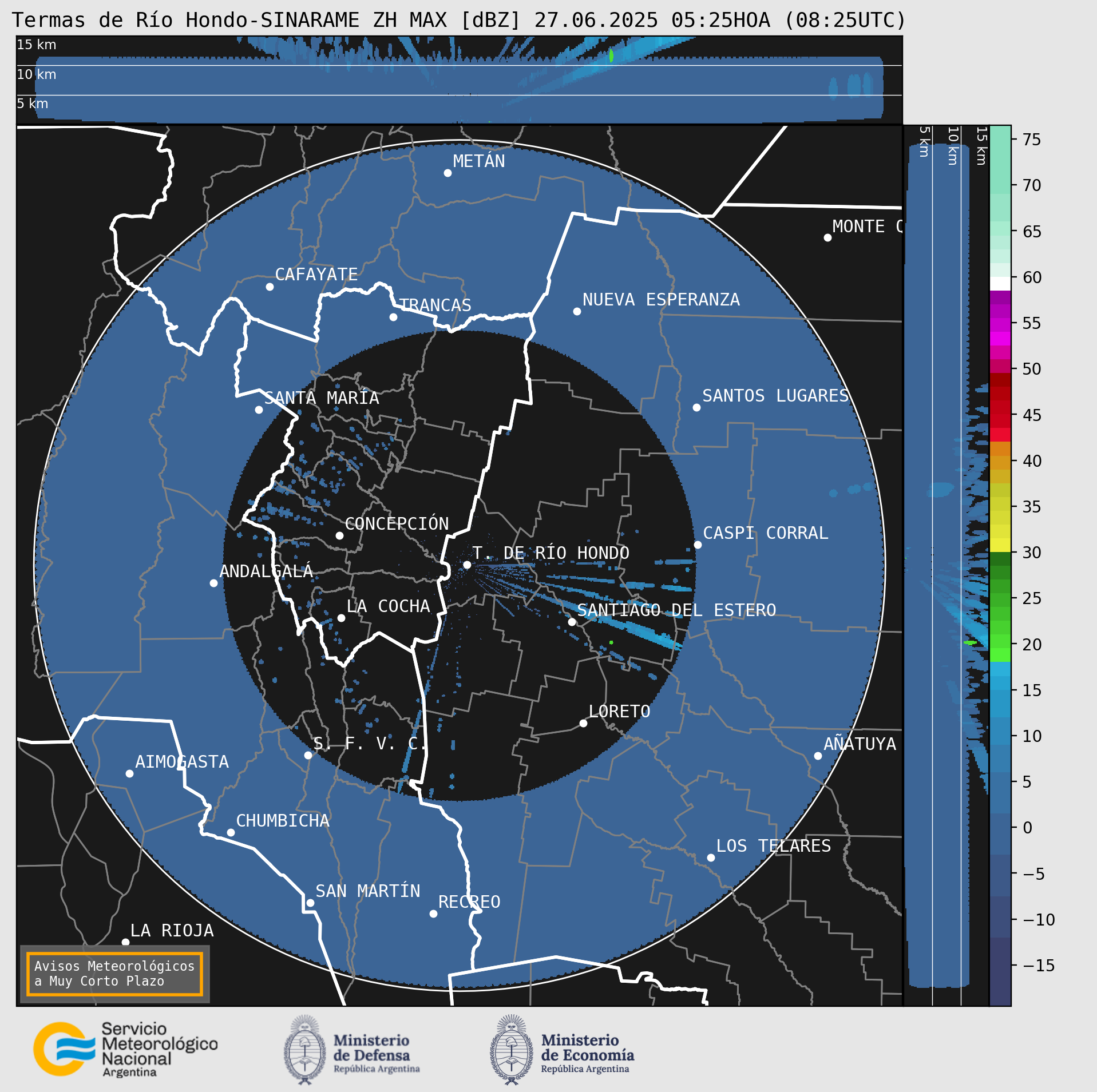
Task: Click the '15 km' label in top cross-section
Action: [37, 45]
